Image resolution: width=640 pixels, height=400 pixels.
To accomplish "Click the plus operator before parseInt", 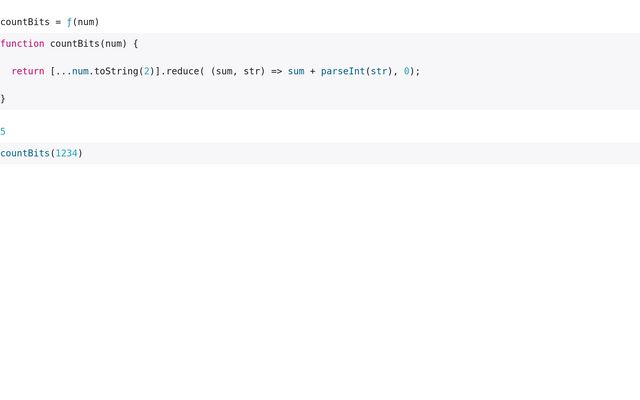I will pos(312,71).
